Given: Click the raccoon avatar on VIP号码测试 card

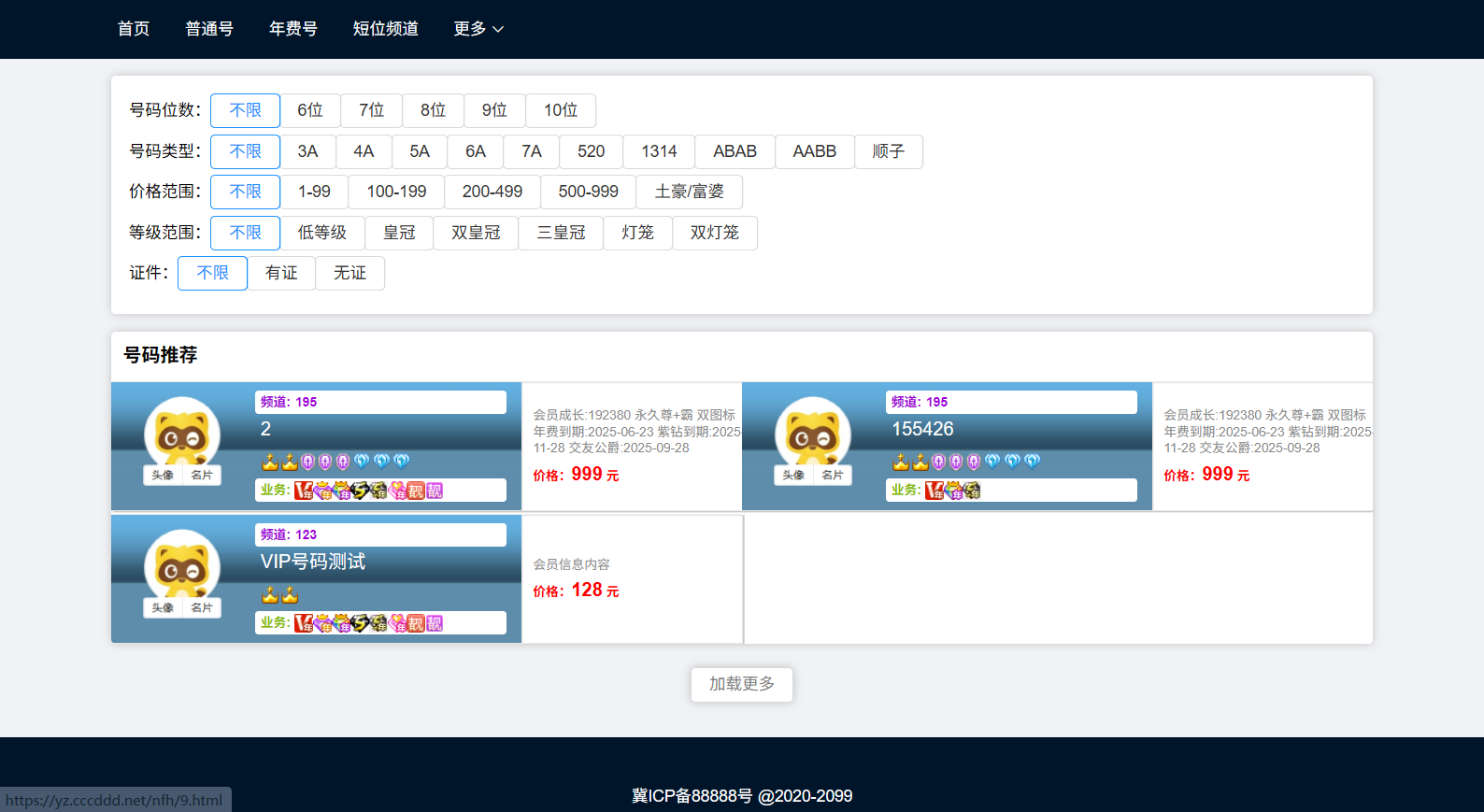Looking at the screenshot, I should click(181, 564).
